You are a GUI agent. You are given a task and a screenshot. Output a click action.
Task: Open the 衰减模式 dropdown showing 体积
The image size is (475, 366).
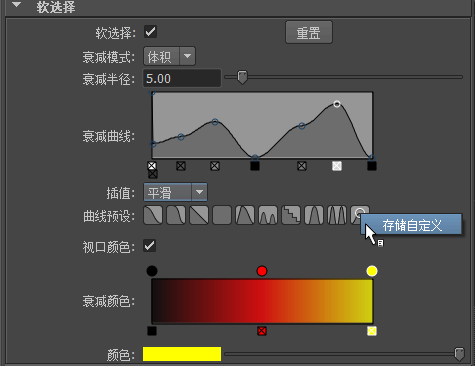(169, 56)
